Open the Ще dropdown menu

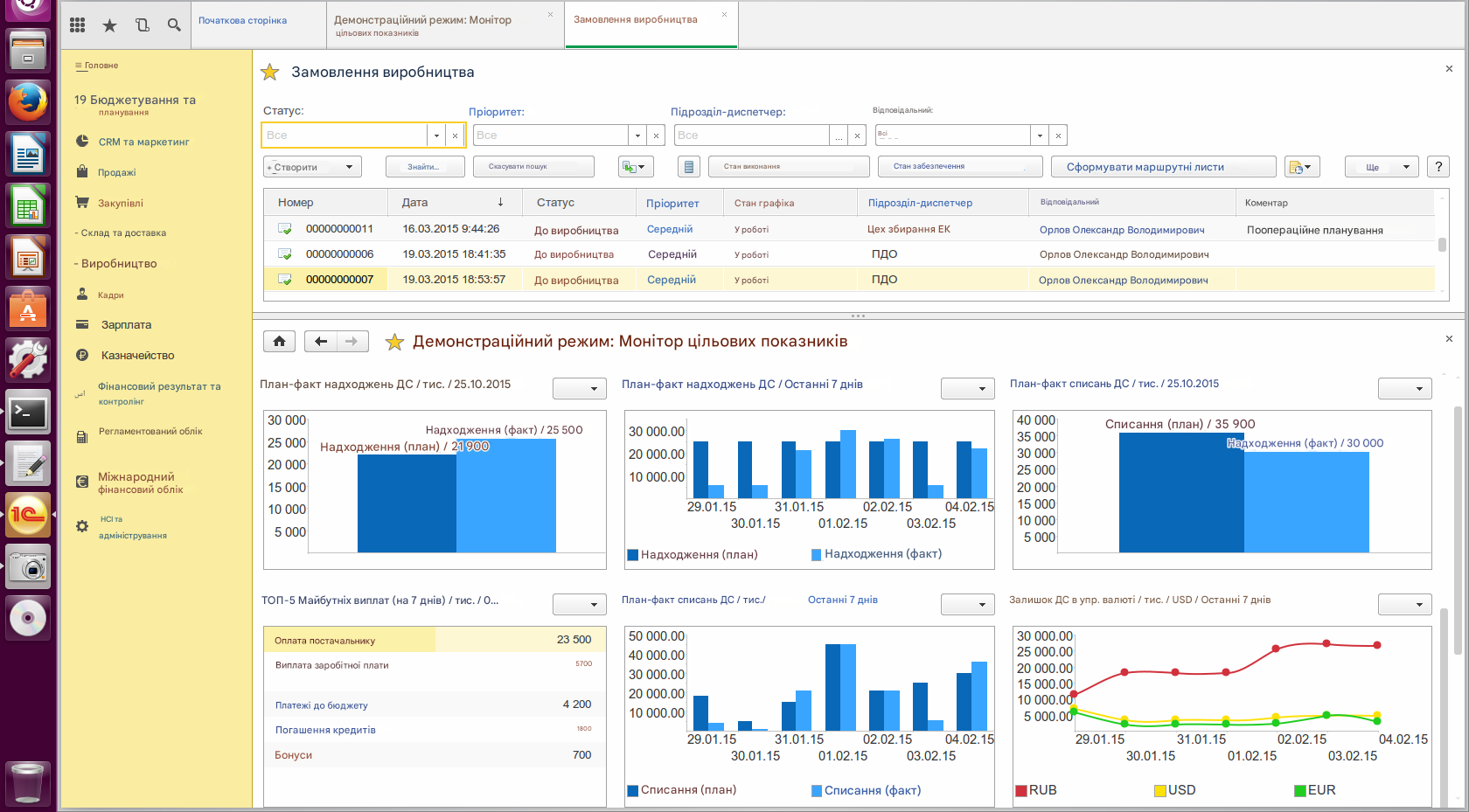(x=1381, y=167)
